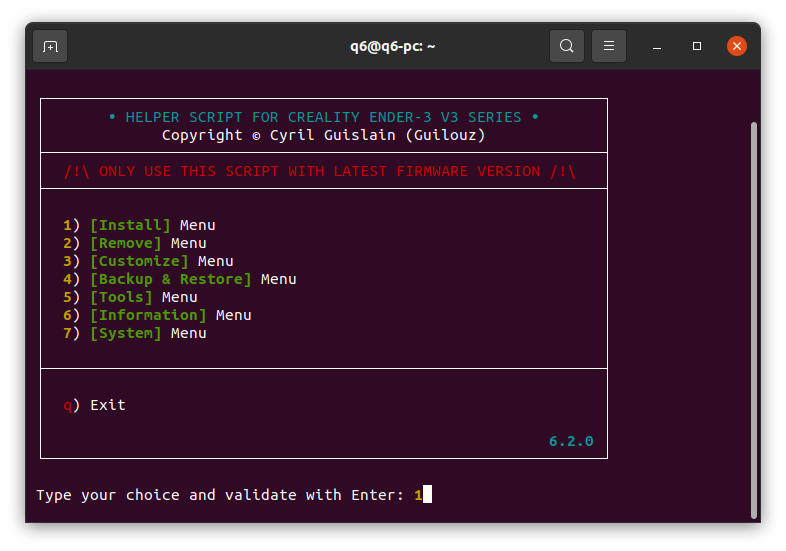Click the Cyril Guislain copyright line
Screen dimensions: 786x551
[x=323, y=135]
